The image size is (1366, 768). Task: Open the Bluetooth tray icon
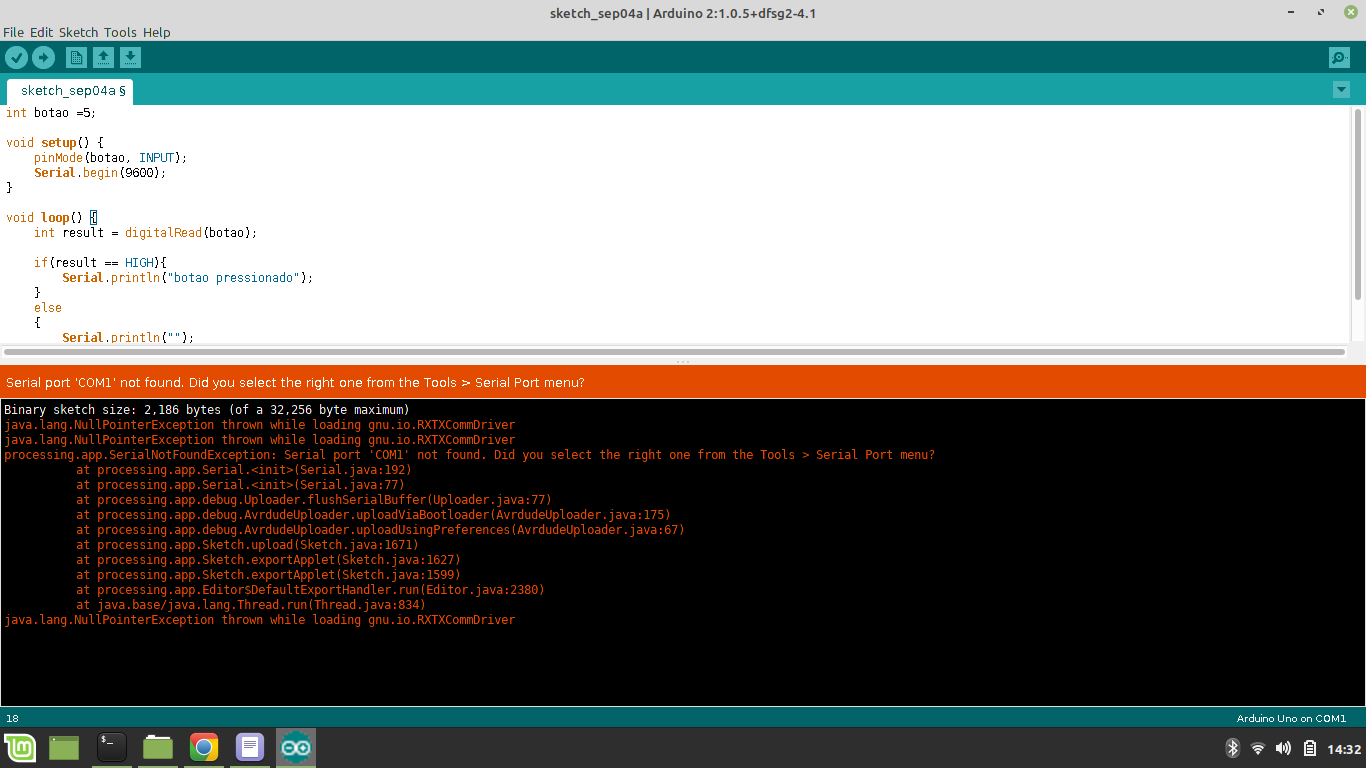(1233, 748)
